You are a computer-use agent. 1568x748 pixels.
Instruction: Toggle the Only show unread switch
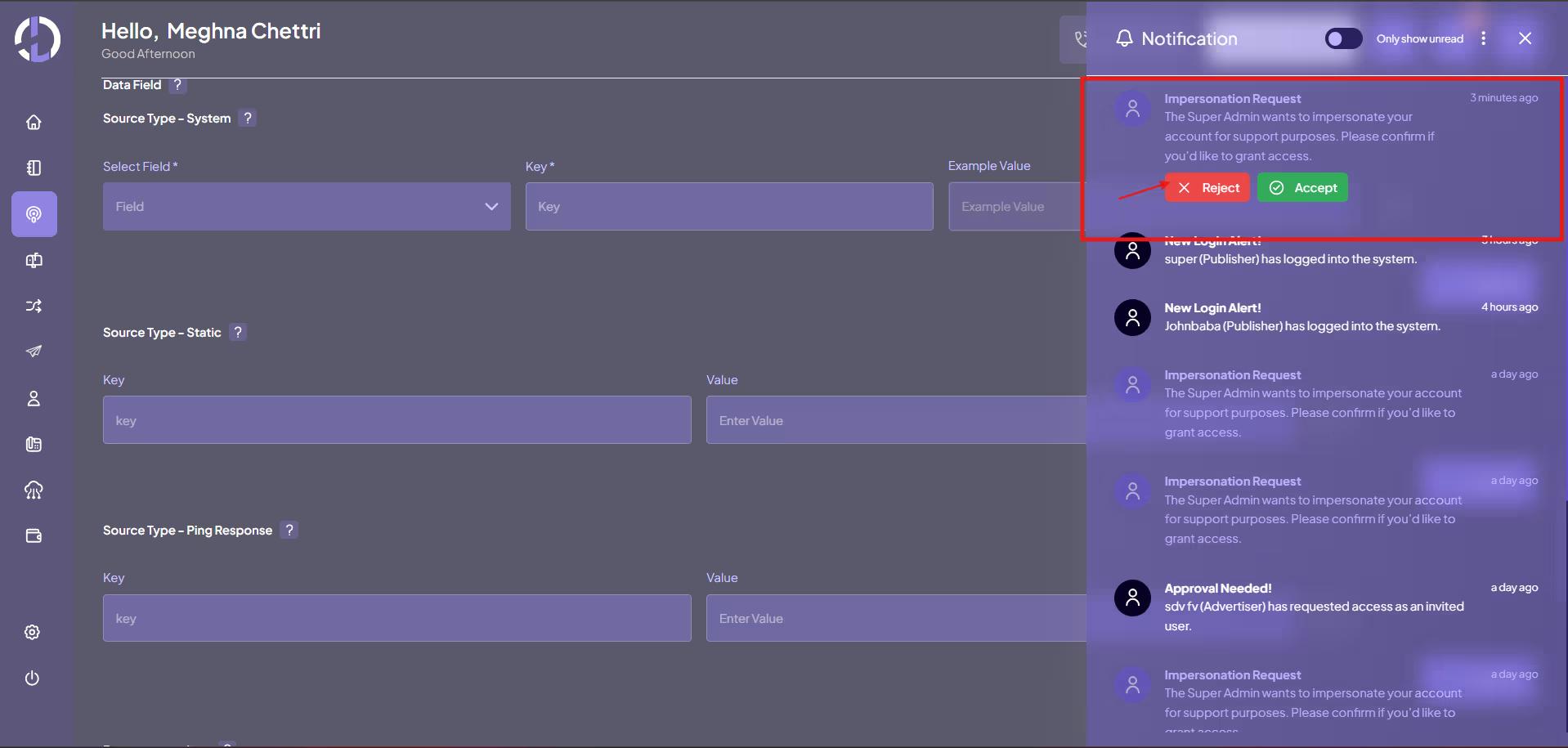point(1343,38)
